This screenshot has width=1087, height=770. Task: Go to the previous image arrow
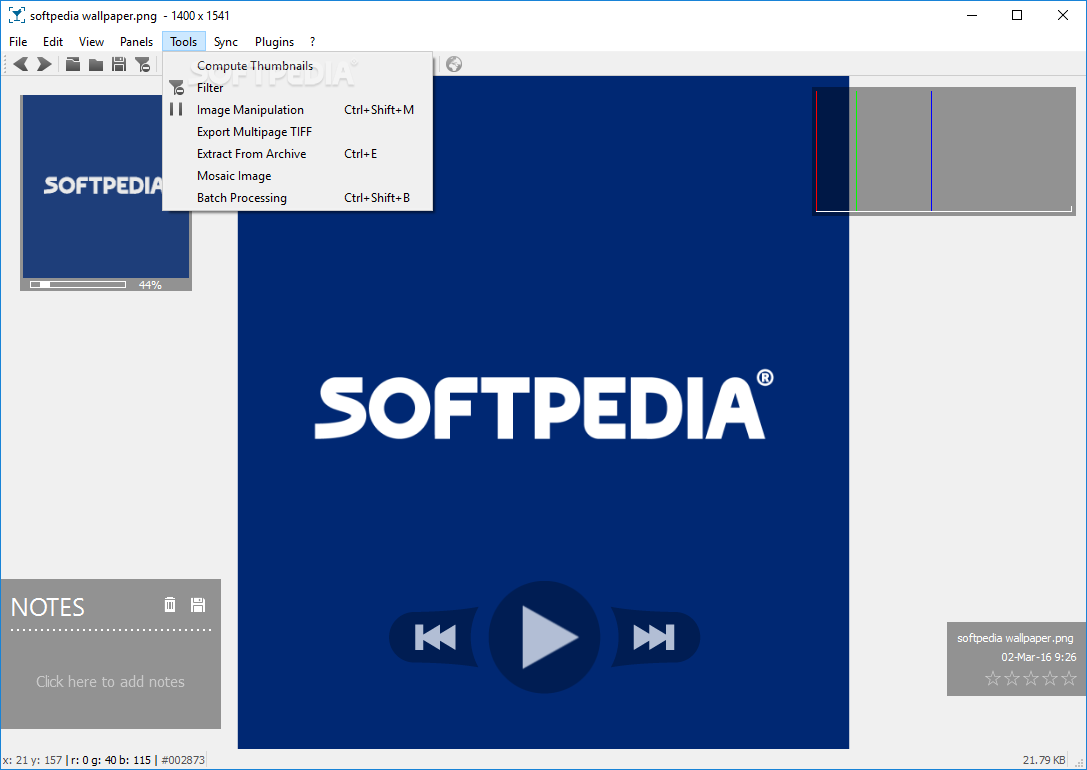click(x=21, y=64)
